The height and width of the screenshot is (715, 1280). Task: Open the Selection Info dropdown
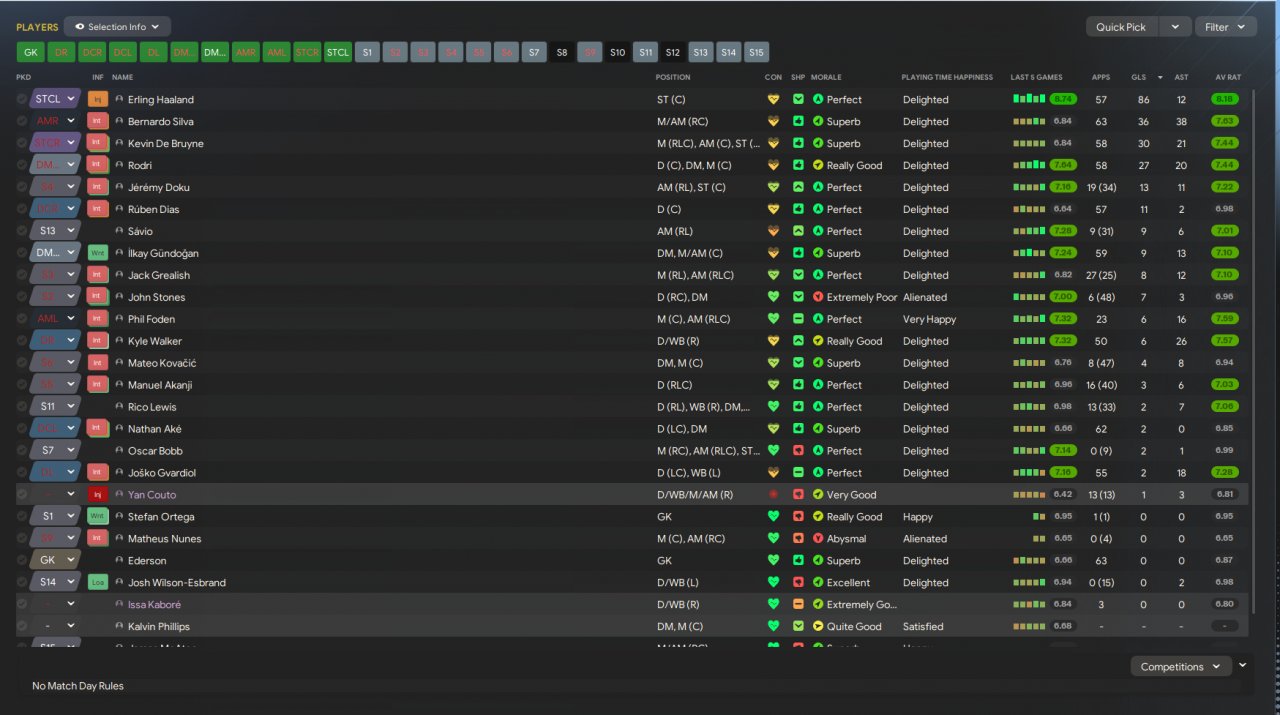point(117,27)
